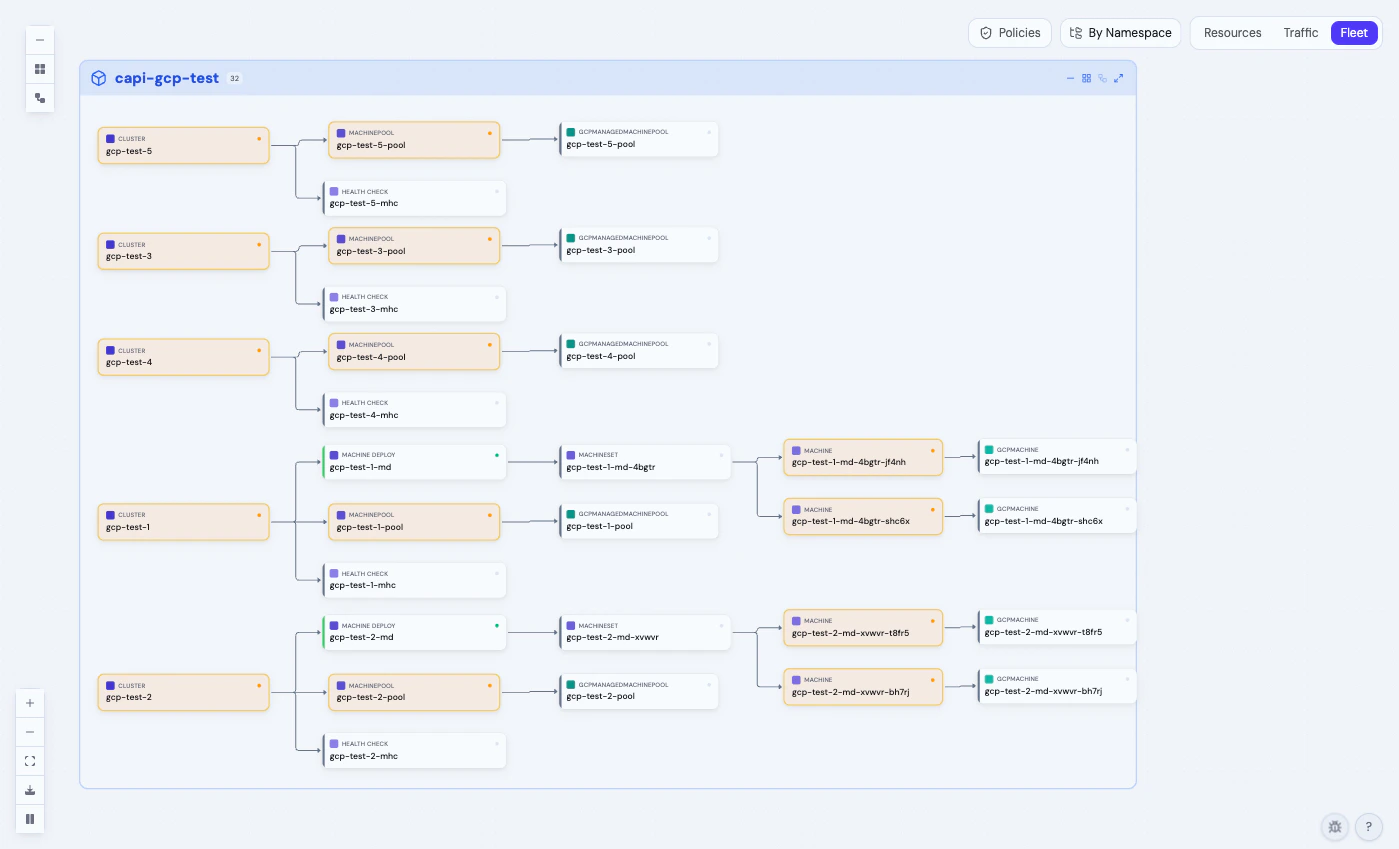
Task: Fit graph to view
Action: coord(30,761)
